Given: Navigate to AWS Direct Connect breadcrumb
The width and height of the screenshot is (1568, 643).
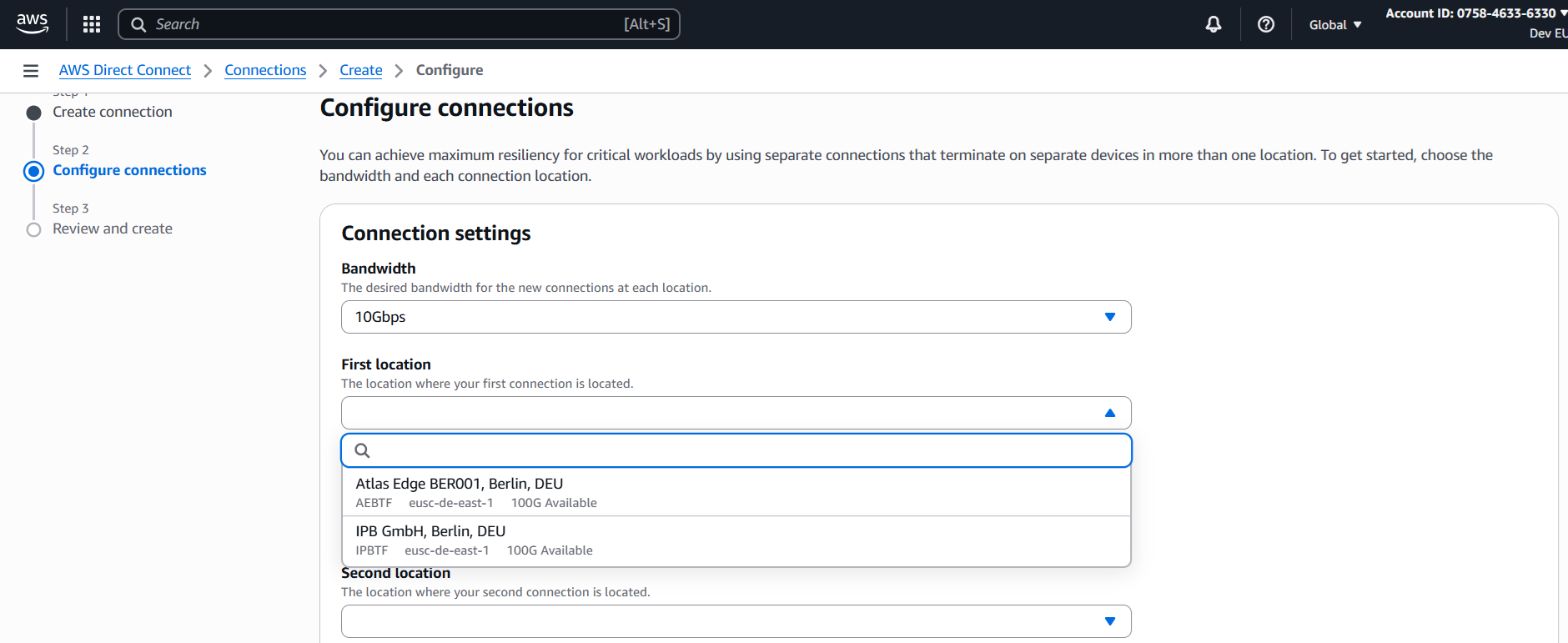Looking at the screenshot, I should click(x=125, y=70).
